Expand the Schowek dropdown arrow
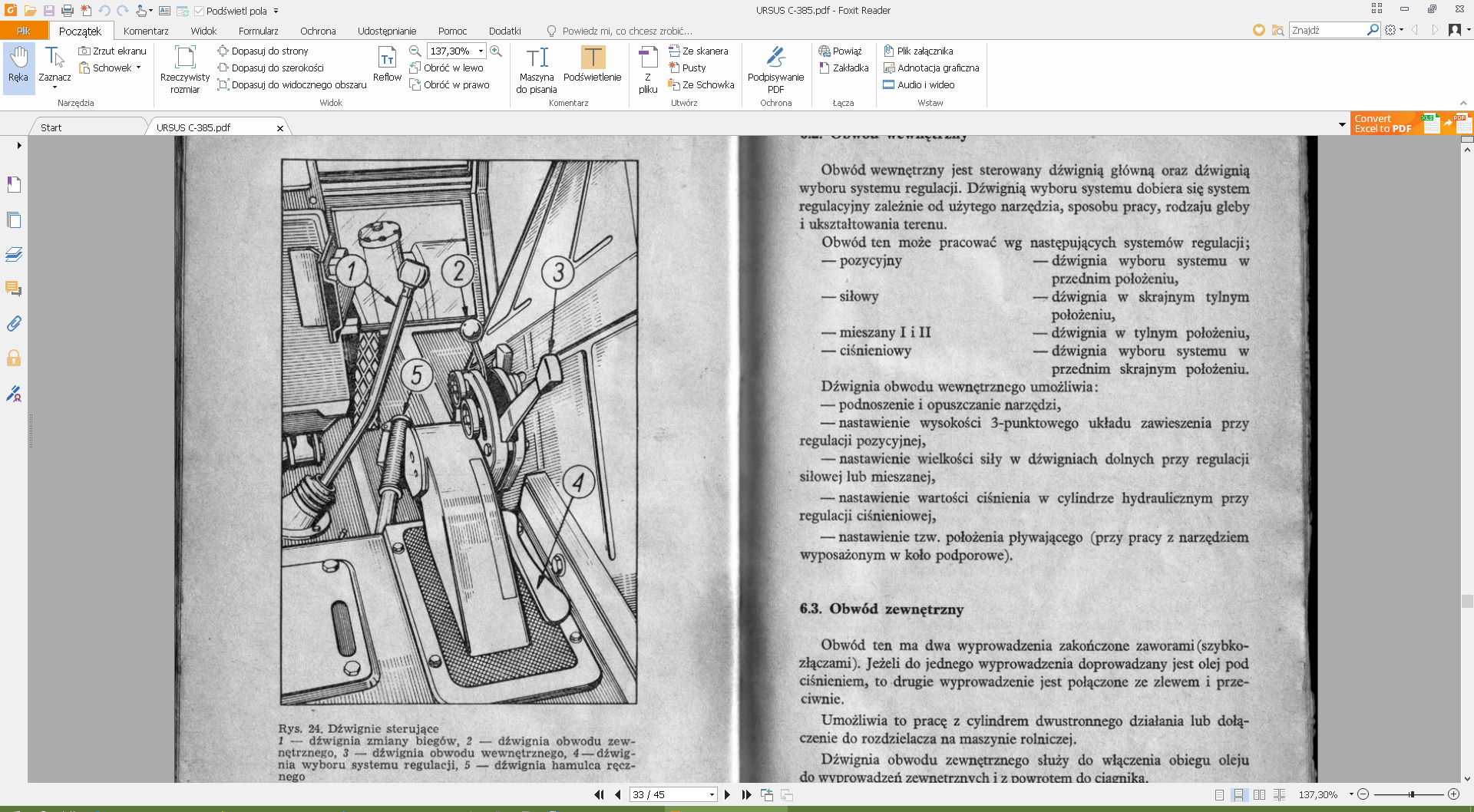 point(139,68)
